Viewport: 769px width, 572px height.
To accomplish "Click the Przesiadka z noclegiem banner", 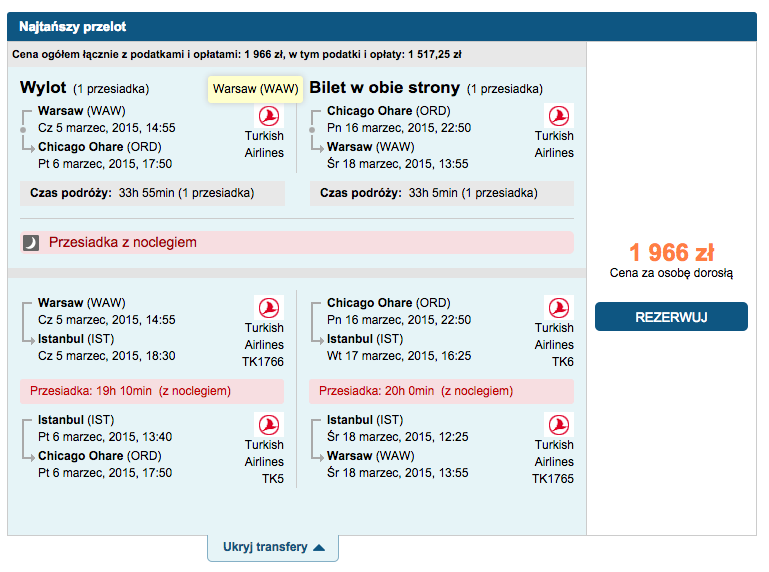I will pos(297,242).
